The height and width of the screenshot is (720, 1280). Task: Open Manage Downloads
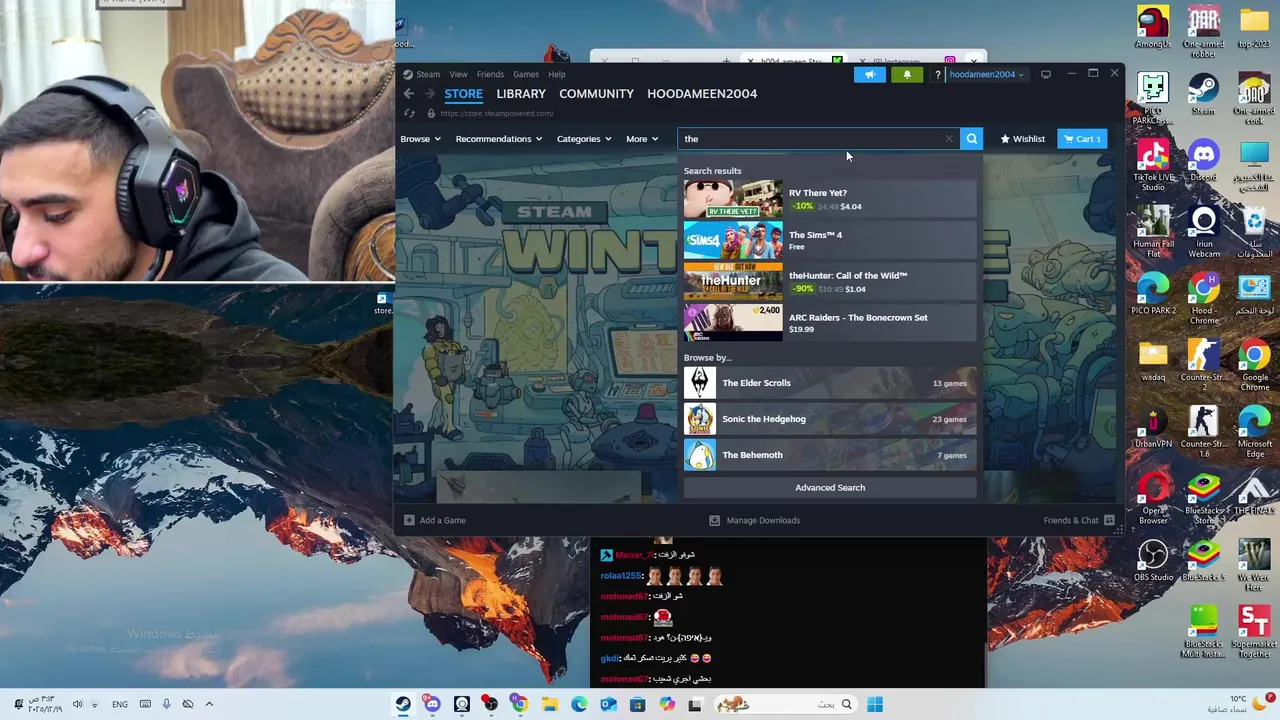click(754, 520)
